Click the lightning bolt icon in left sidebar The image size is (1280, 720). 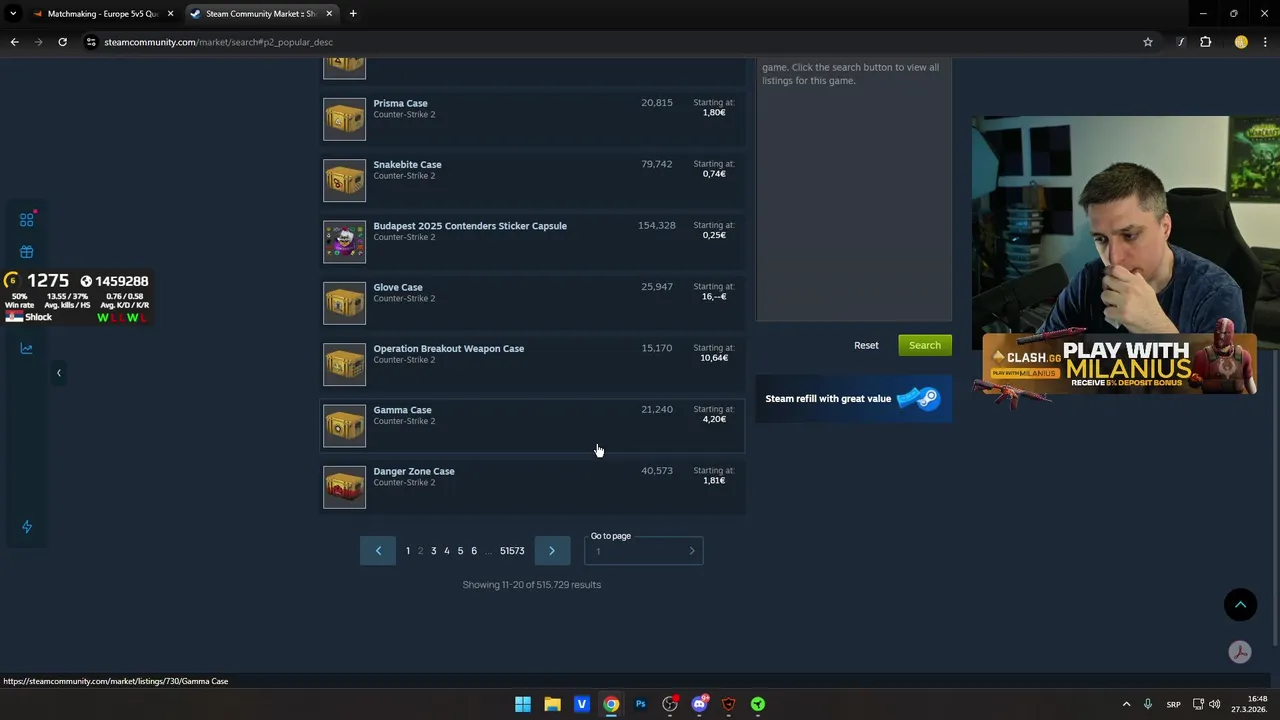tap(27, 527)
